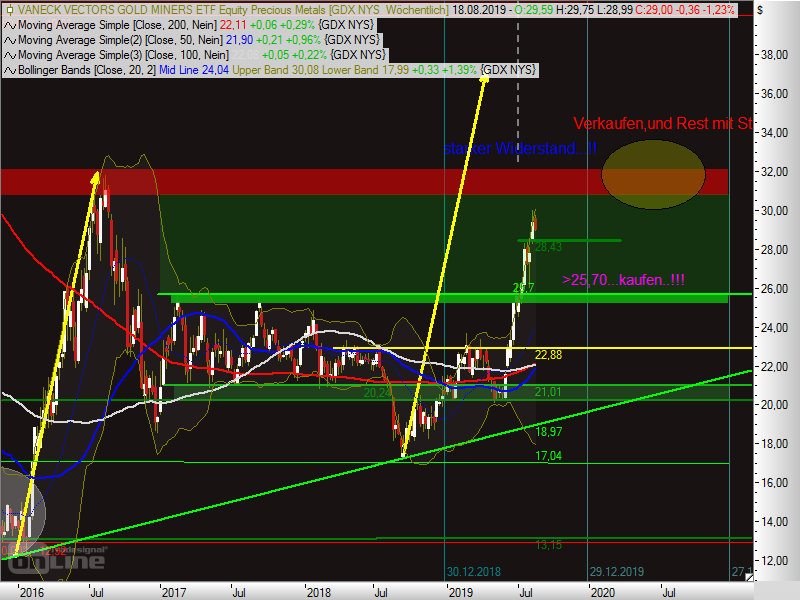
Task: Click the Moving Average Simple(3) 100 indicator icon
Action: pyautogui.click(x=10, y=55)
